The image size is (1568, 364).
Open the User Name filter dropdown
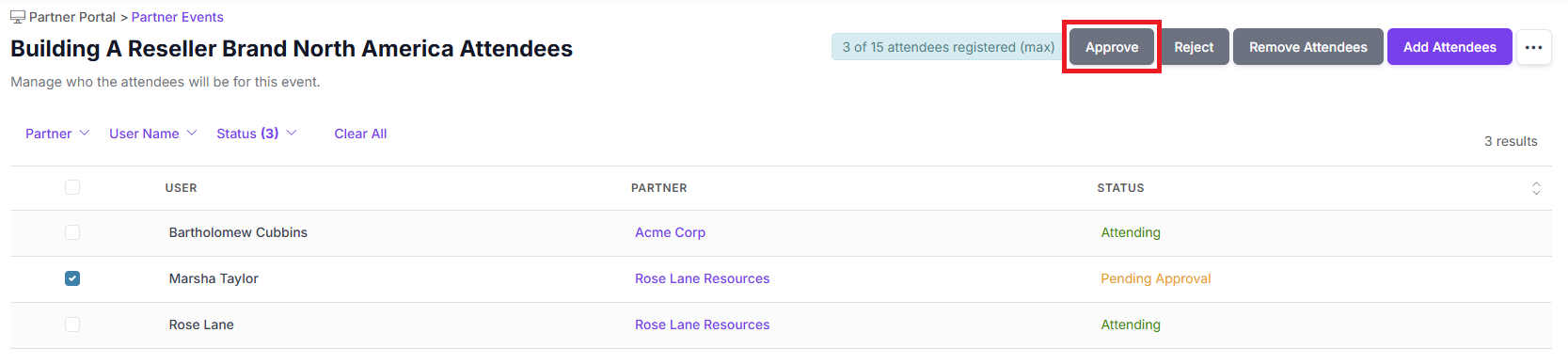153,134
